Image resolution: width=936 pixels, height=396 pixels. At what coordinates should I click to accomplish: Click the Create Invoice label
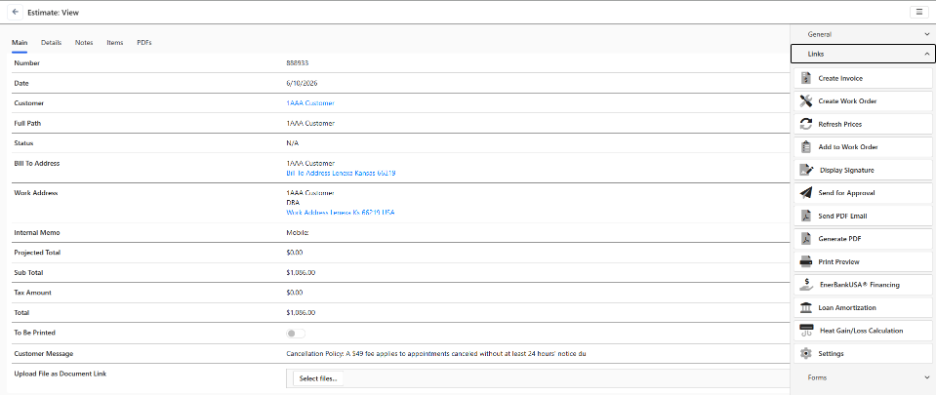840,78
